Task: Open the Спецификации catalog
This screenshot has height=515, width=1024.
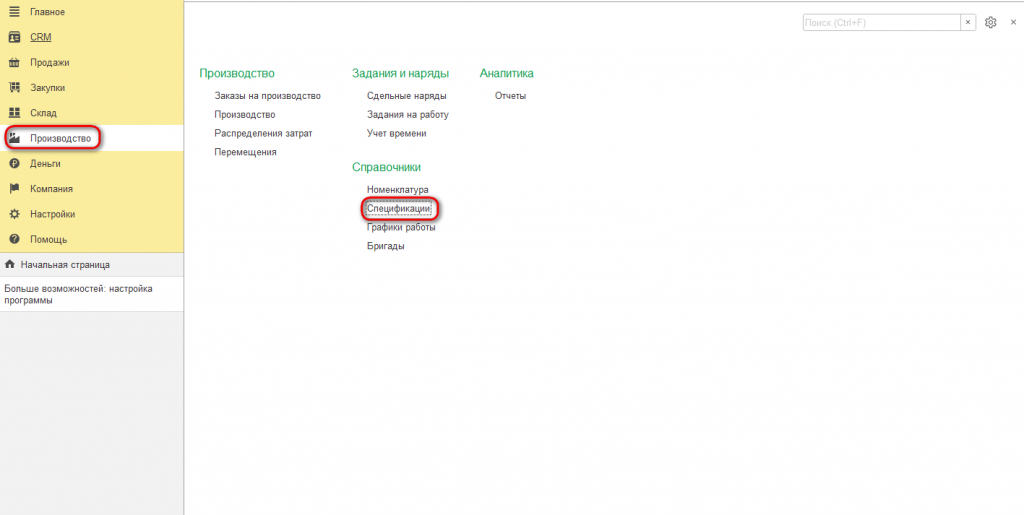Action: (399, 208)
